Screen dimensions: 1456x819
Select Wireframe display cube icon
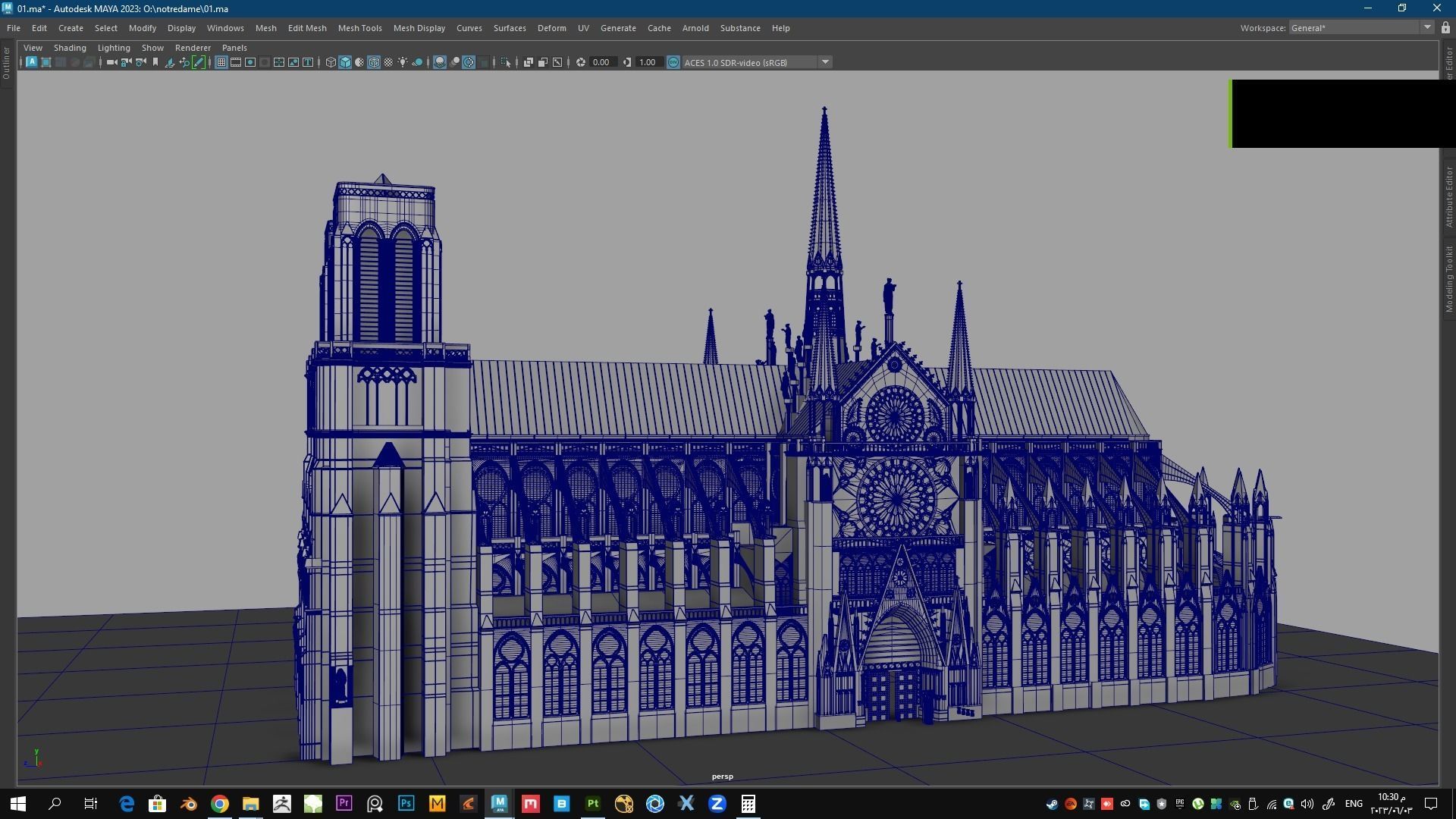click(x=331, y=62)
